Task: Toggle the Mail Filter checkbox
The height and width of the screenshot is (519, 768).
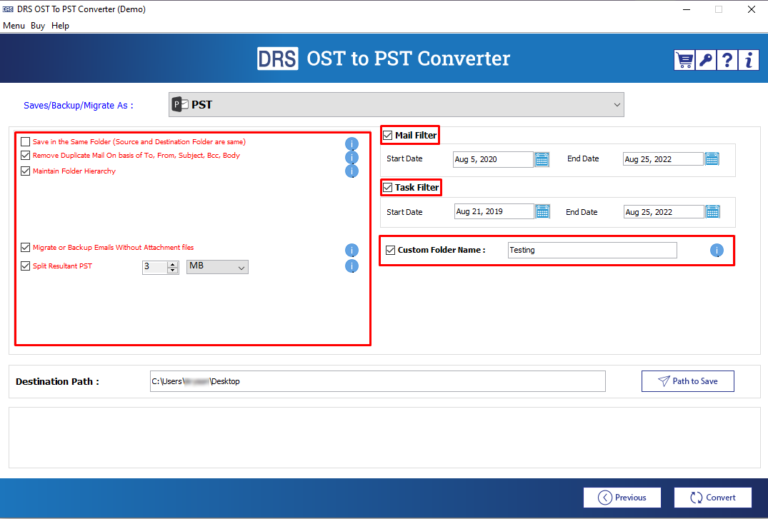Action: pos(388,135)
